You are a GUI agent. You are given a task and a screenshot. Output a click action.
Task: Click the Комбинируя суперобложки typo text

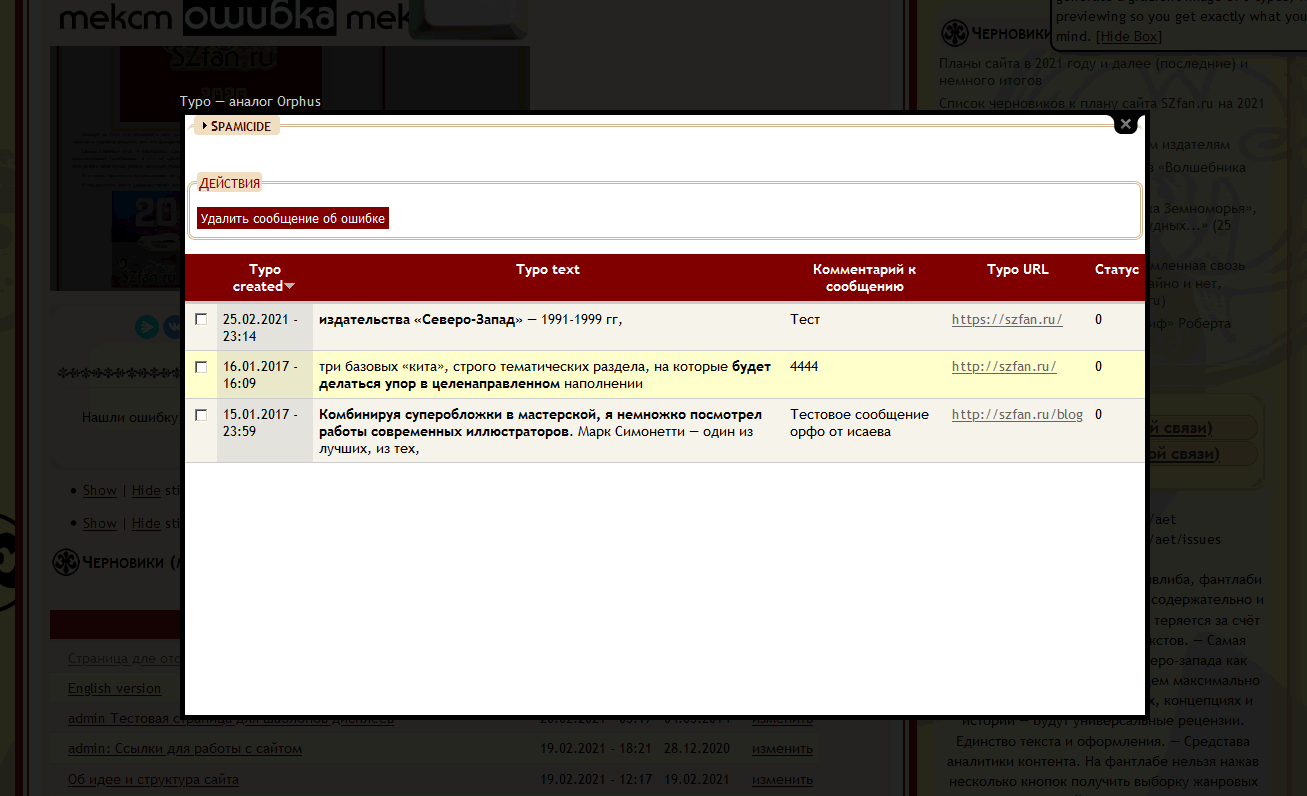541,431
